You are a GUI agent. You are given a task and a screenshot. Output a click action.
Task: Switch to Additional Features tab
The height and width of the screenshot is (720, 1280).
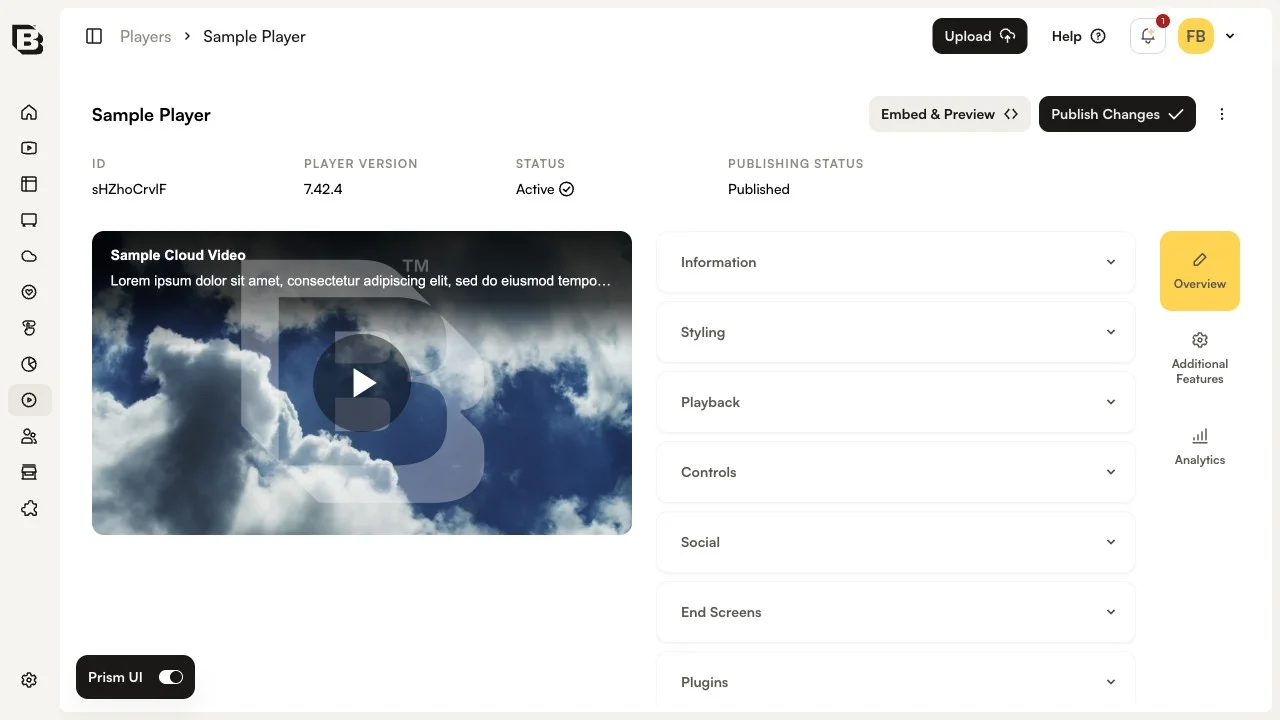[x=1200, y=358]
